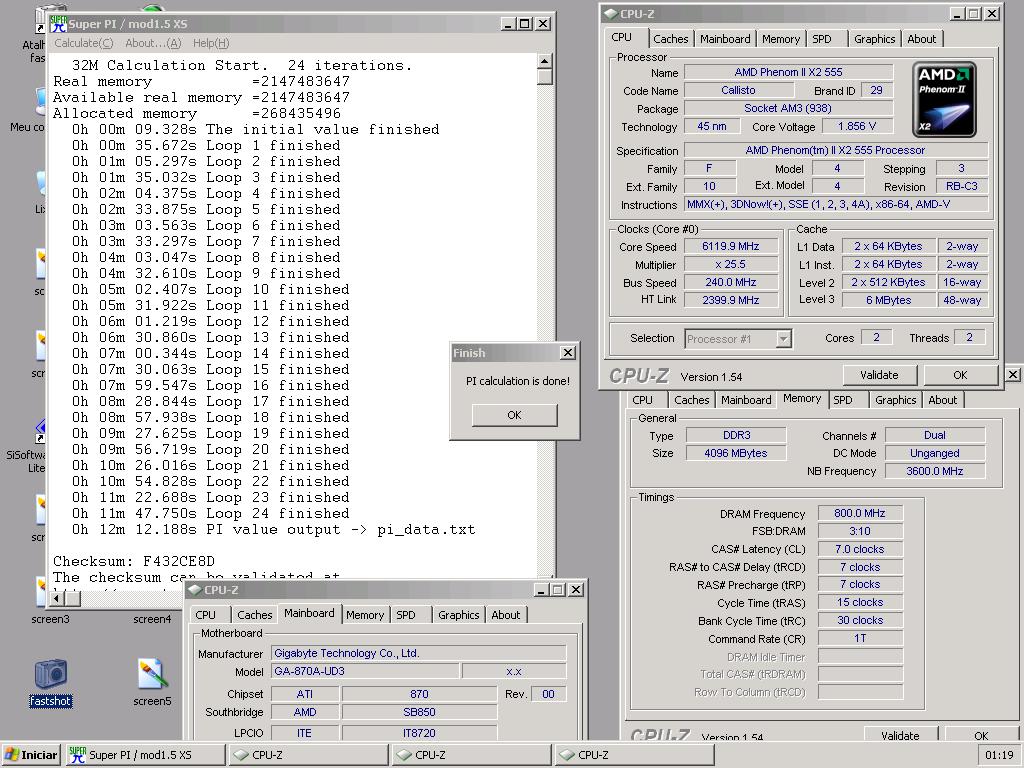Screen dimensions: 1024x768
Task: Click OK in top CPU-Z window
Action: (x=960, y=376)
